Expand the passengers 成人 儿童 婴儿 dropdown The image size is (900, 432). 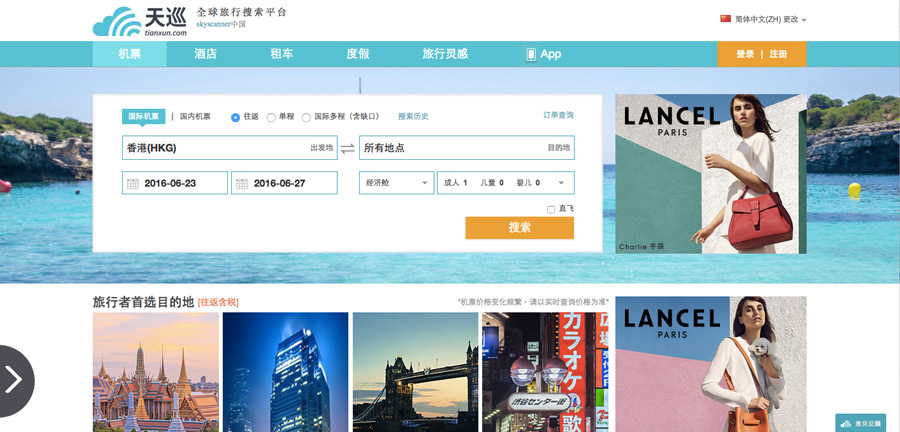[x=506, y=183]
